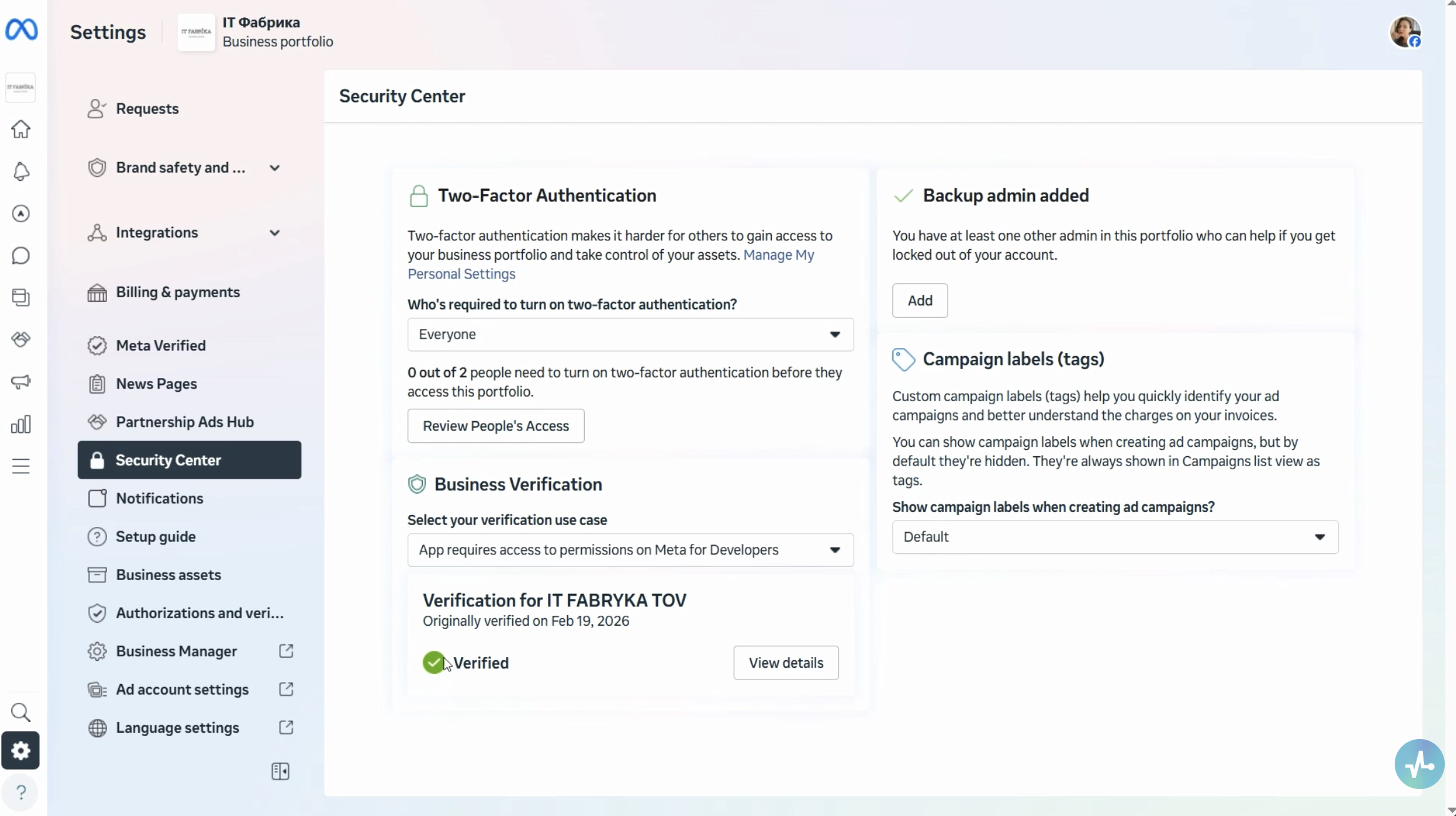Open the insights bar chart icon

[21, 424]
